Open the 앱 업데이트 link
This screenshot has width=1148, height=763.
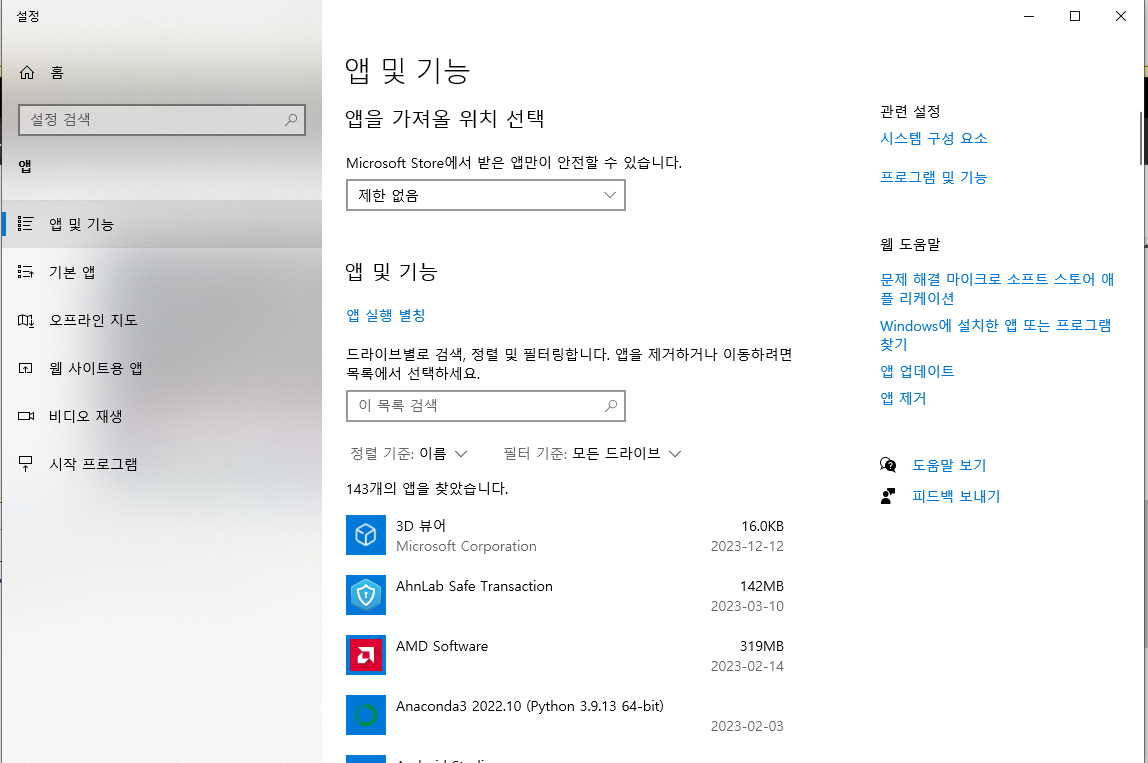point(917,371)
